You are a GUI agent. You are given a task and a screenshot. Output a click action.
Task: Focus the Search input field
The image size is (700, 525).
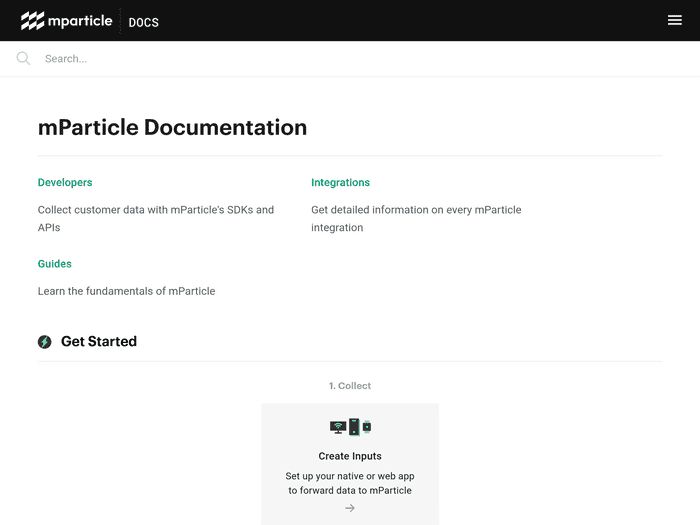tap(350, 58)
